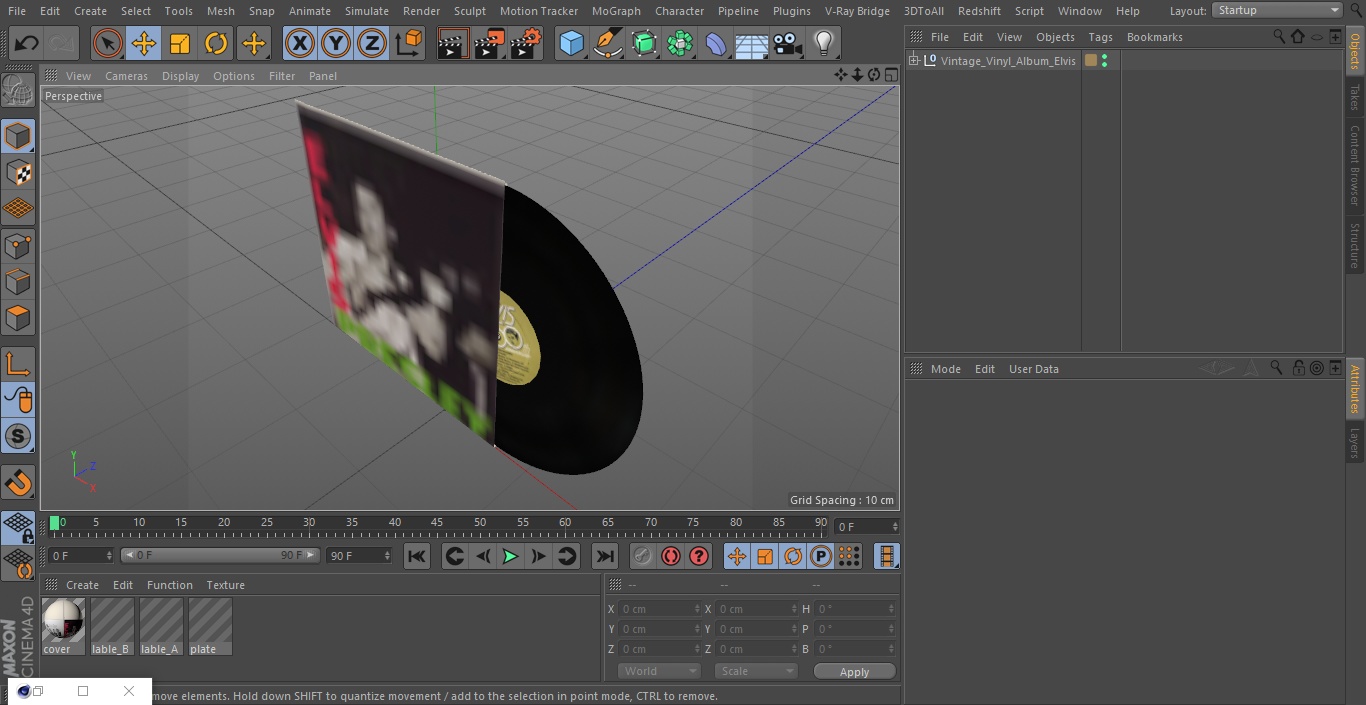Open viewport Cameras menu
Image resolution: width=1366 pixels, height=705 pixels.
point(126,76)
